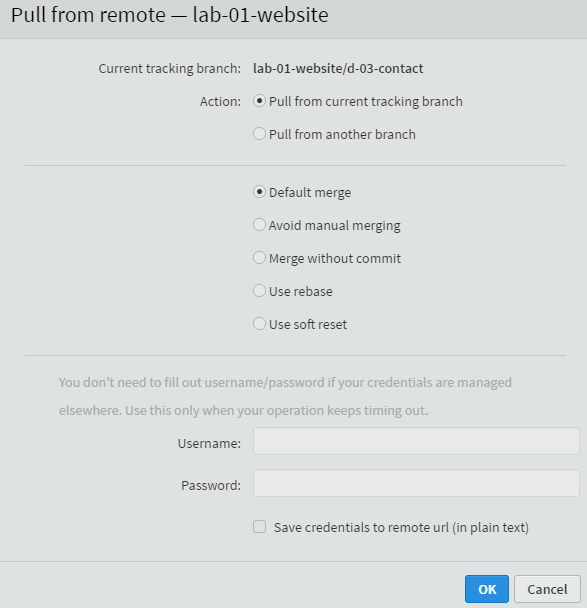Cancel the pull dialog
This screenshot has width=587, height=608.
pos(547,589)
